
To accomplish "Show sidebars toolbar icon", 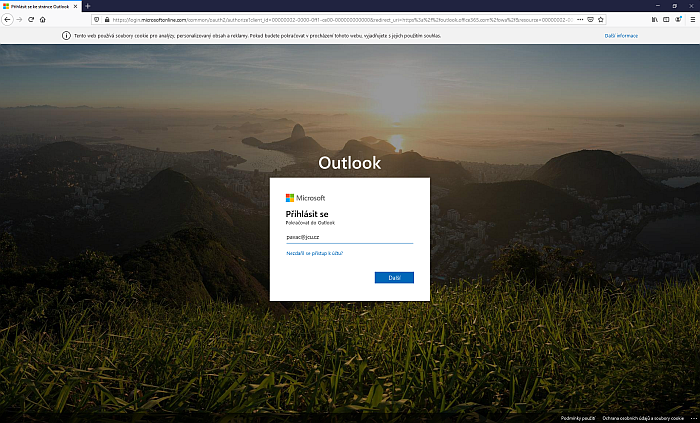I will pos(666,20).
